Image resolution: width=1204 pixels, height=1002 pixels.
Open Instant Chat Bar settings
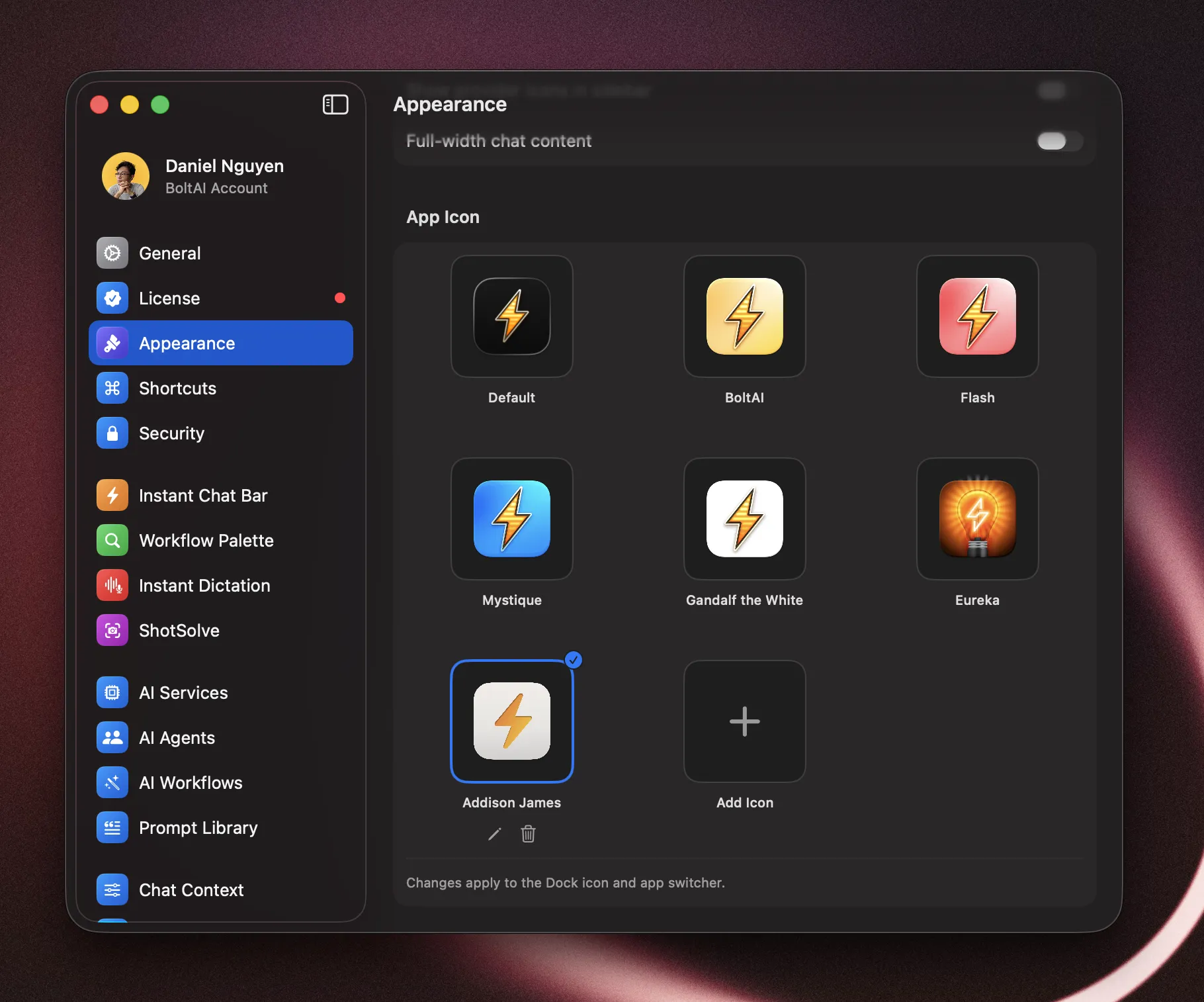203,495
